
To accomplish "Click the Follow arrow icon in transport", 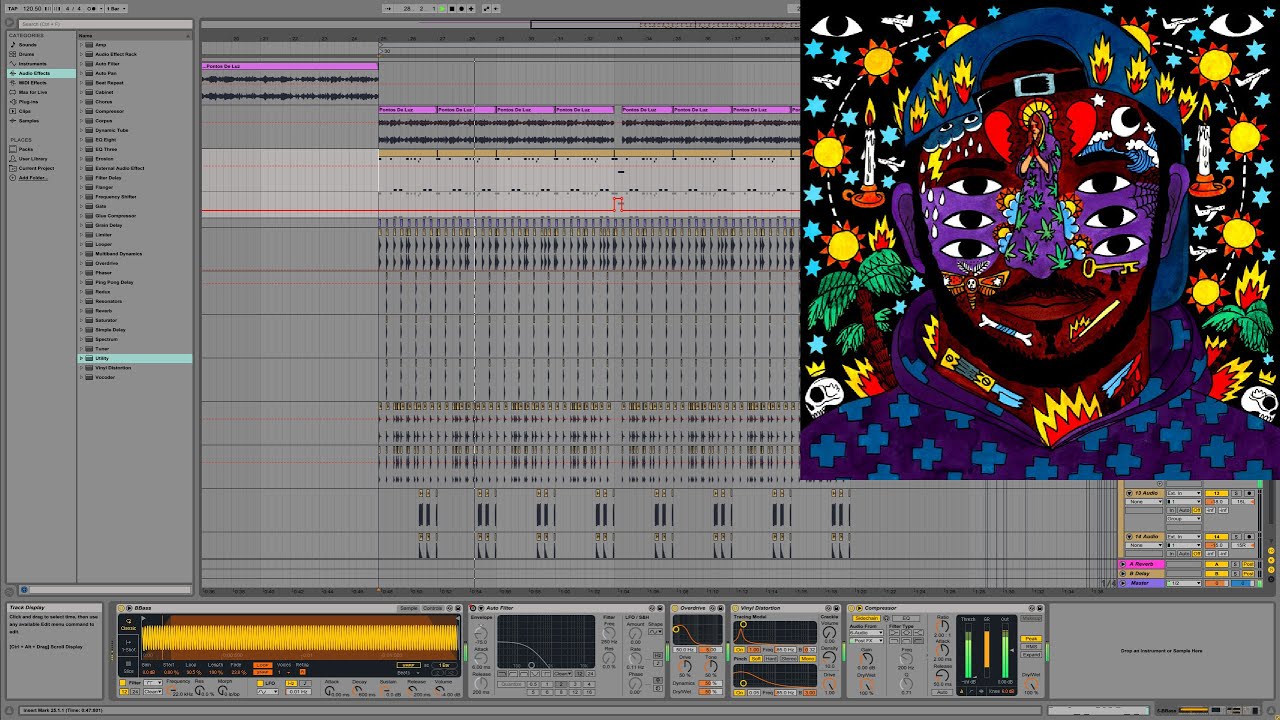I will (x=388, y=9).
